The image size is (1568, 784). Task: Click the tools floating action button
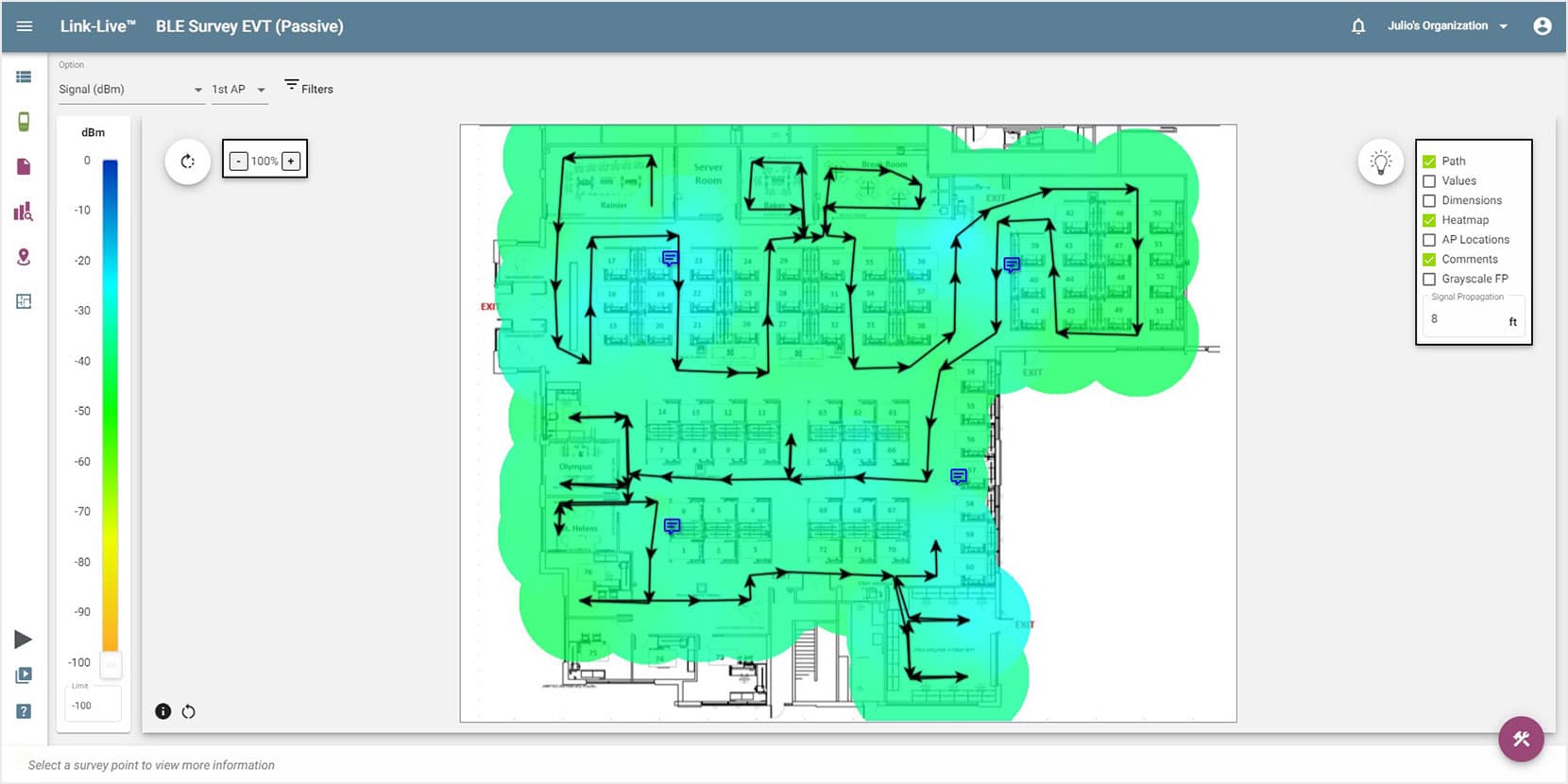[1521, 739]
